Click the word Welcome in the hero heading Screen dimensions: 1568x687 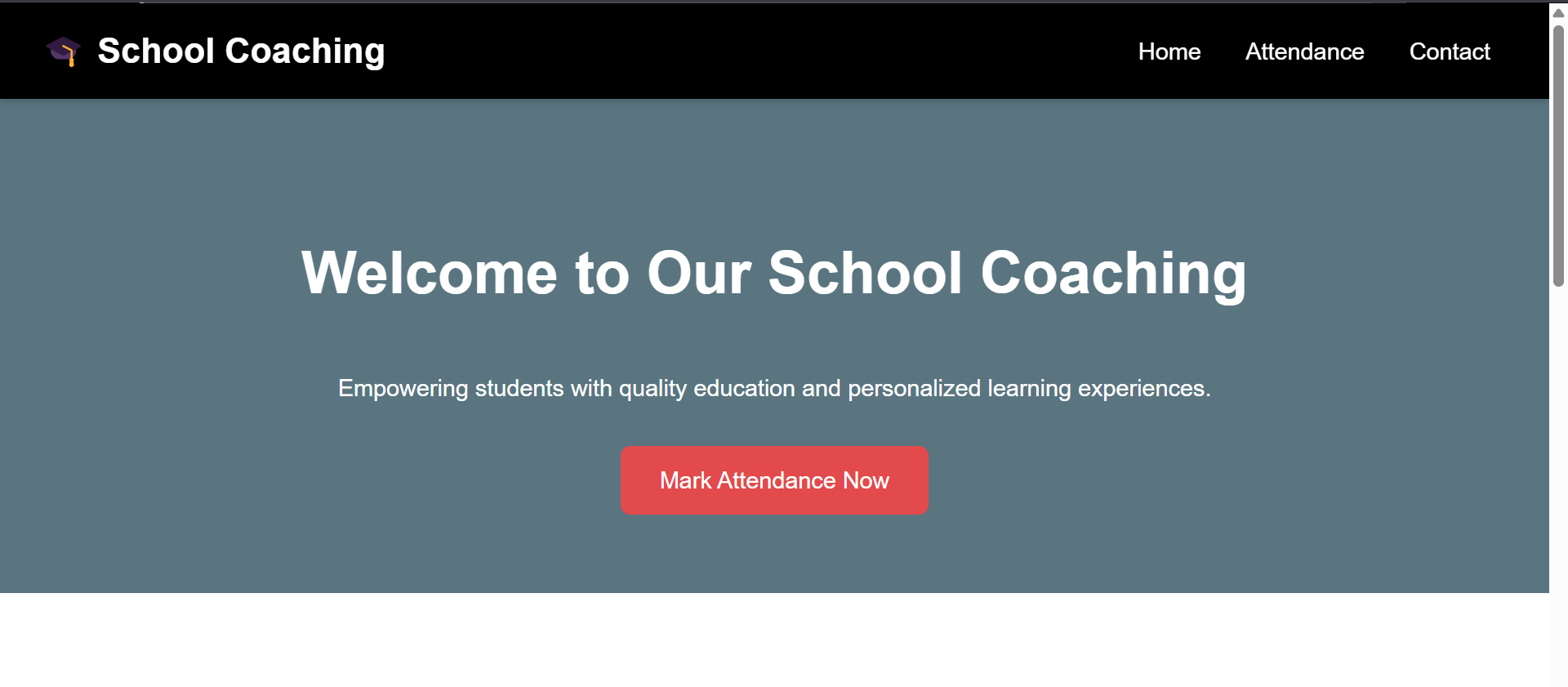coord(430,273)
